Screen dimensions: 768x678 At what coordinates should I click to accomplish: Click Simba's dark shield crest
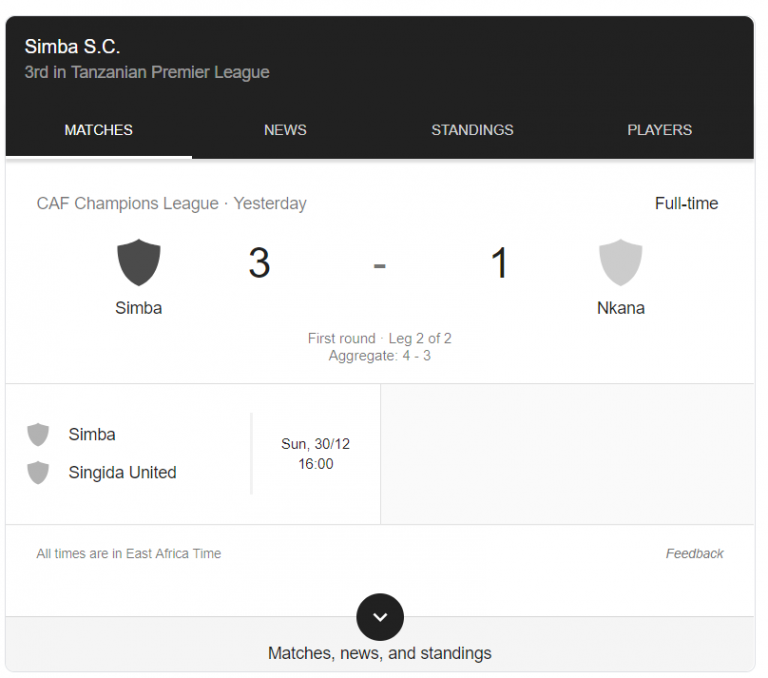point(139,262)
